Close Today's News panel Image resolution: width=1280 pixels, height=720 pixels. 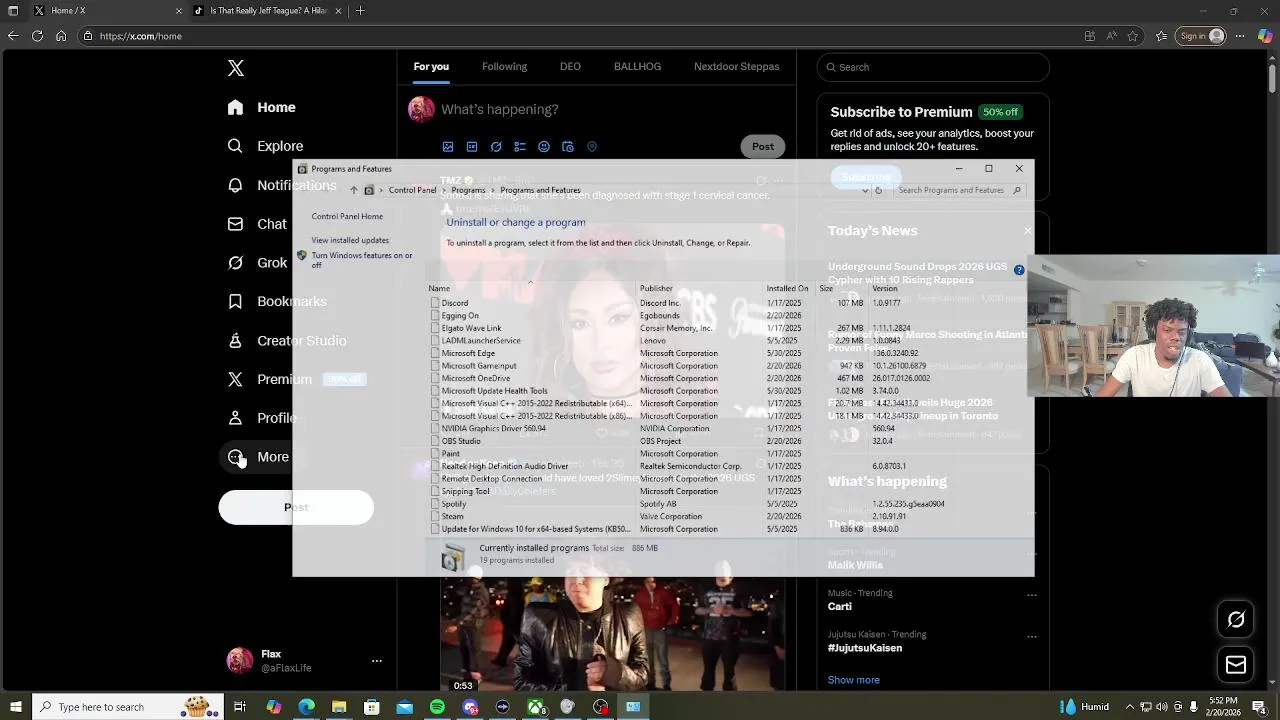(x=1027, y=231)
